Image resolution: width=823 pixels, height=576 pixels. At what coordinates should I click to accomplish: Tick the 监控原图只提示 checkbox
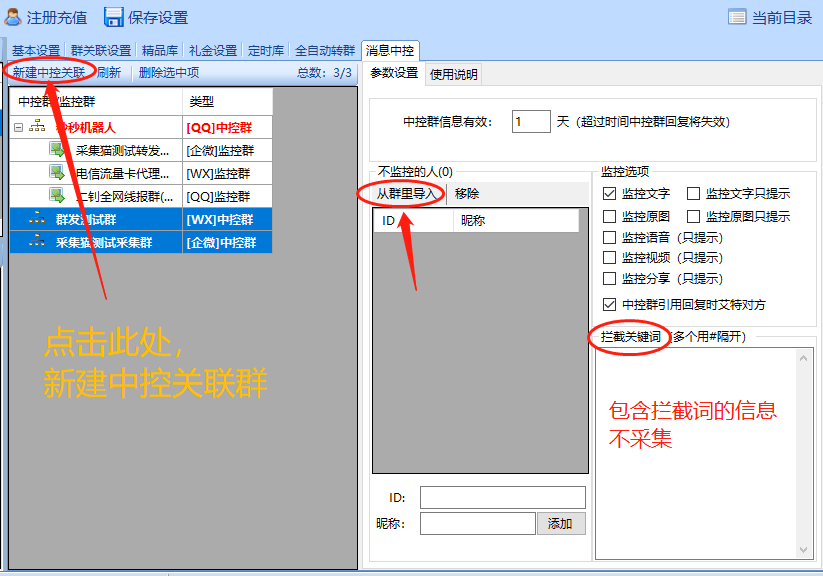click(x=694, y=216)
